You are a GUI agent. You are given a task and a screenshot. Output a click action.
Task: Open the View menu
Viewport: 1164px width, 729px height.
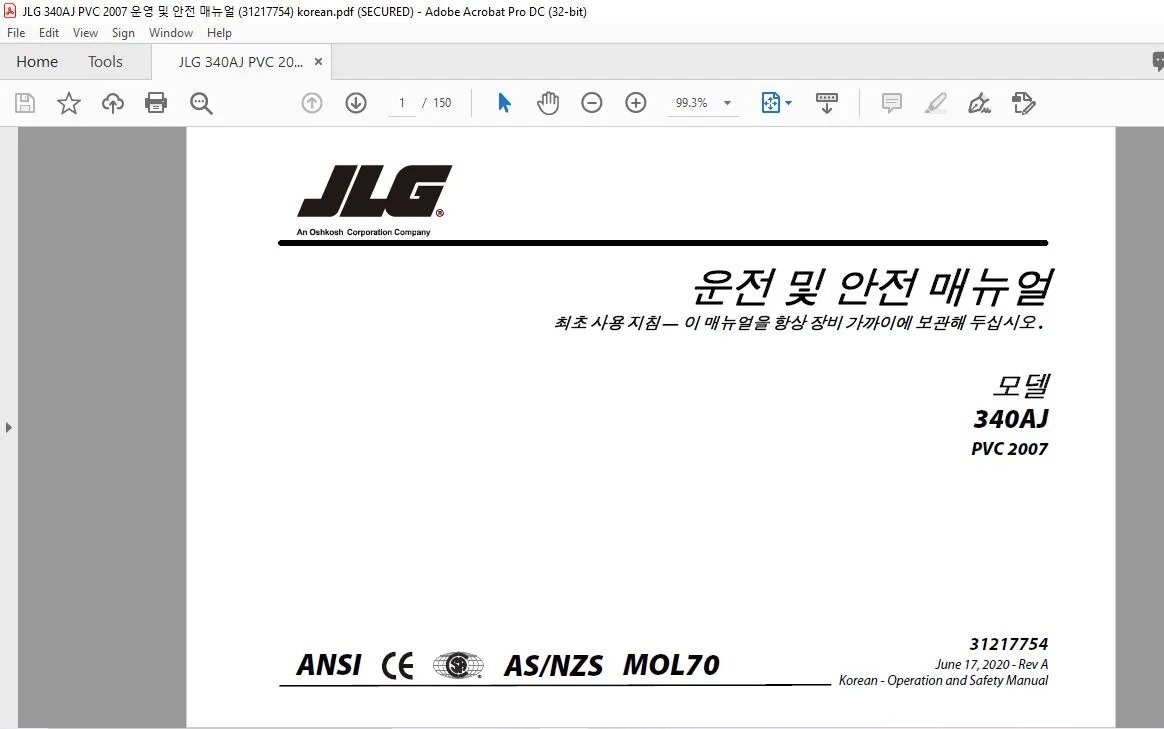85,33
